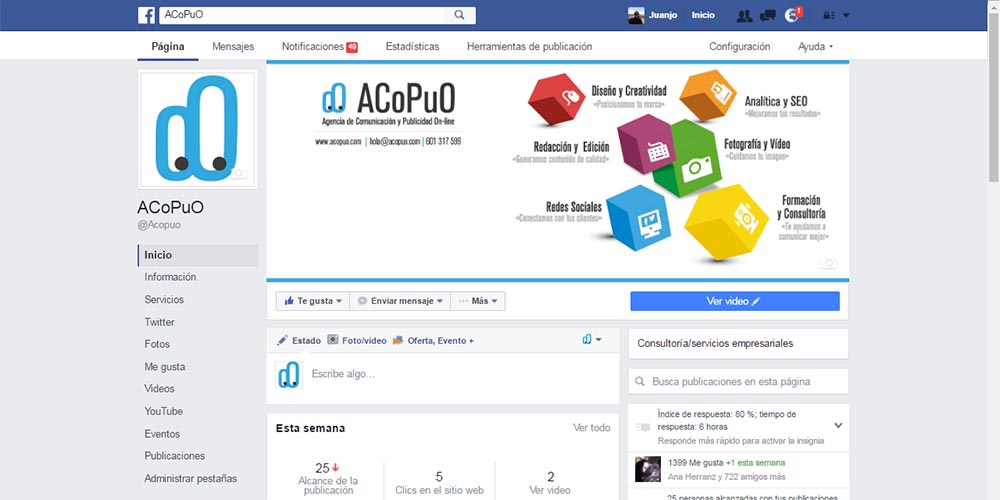Screen dimensions: 1000x500
Task: Click the 1399 Me gusta text
Action: [695, 462]
